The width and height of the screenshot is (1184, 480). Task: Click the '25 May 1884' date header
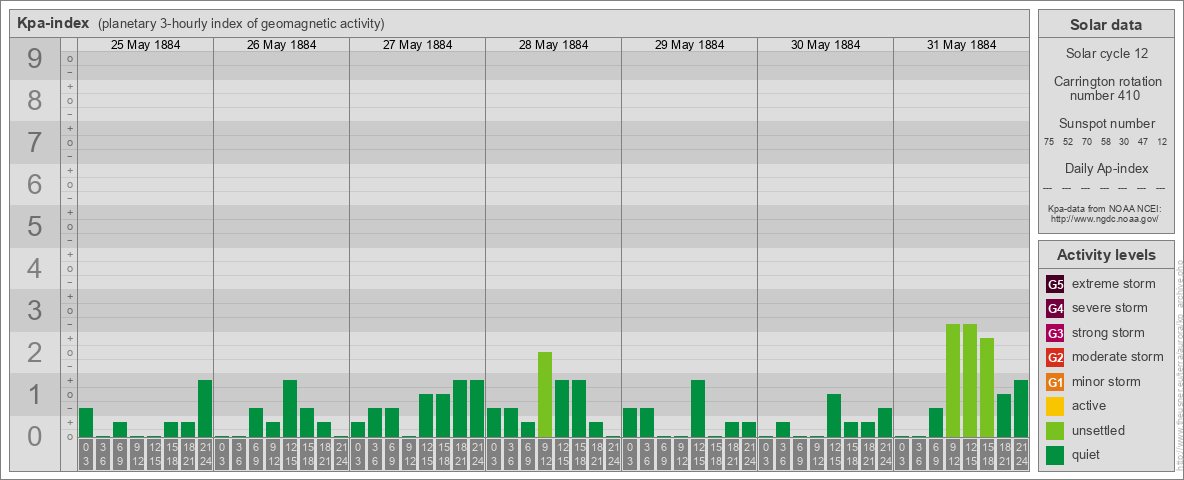pyautogui.click(x=146, y=45)
